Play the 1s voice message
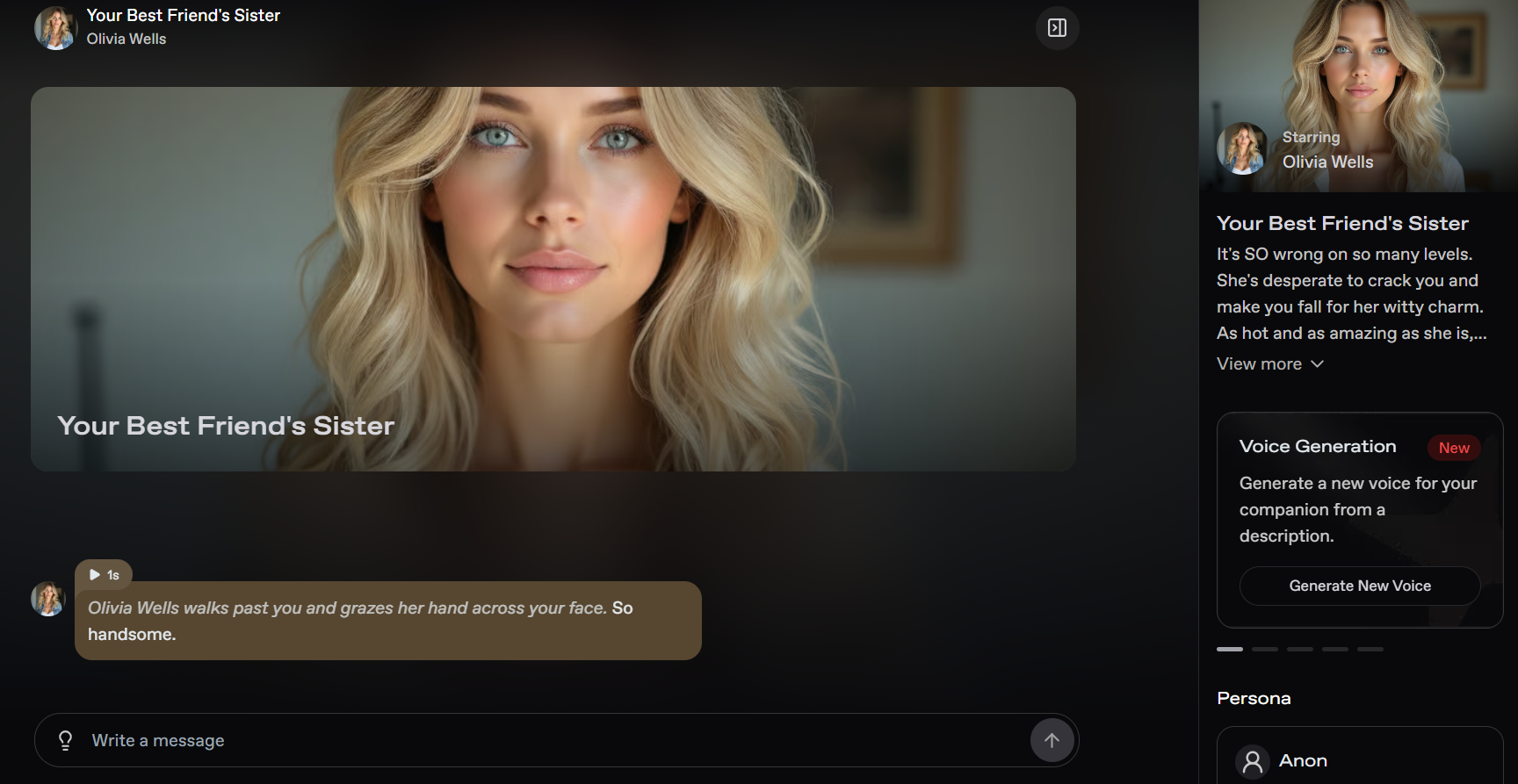 (104, 575)
